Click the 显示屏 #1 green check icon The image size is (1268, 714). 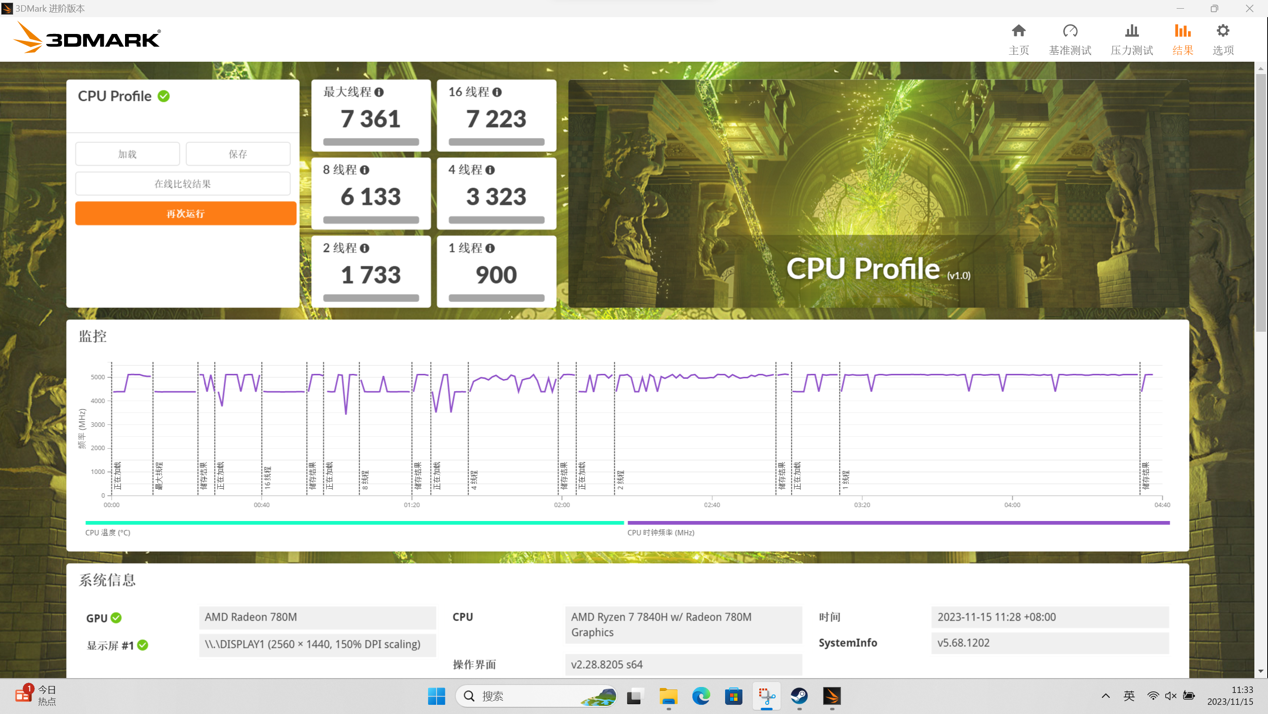click(x=143, y=645)
